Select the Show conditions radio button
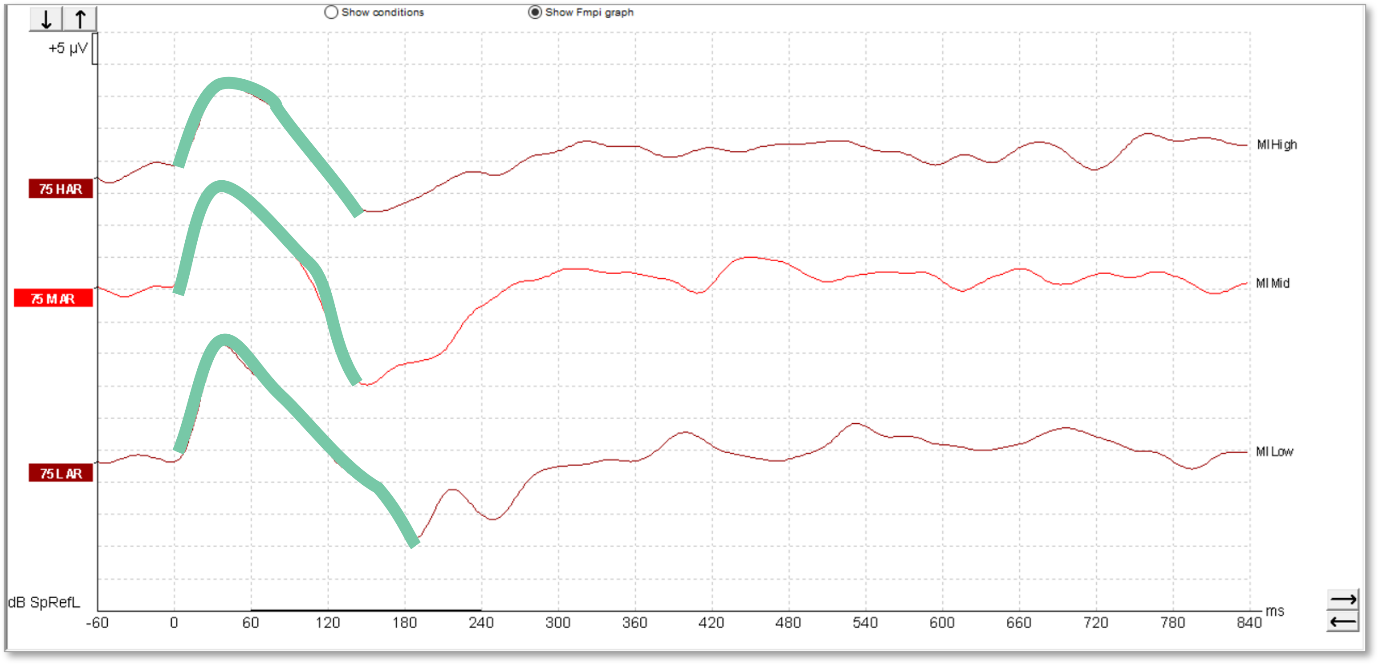This screenshot has width=1379, height=665. (331, 12)
